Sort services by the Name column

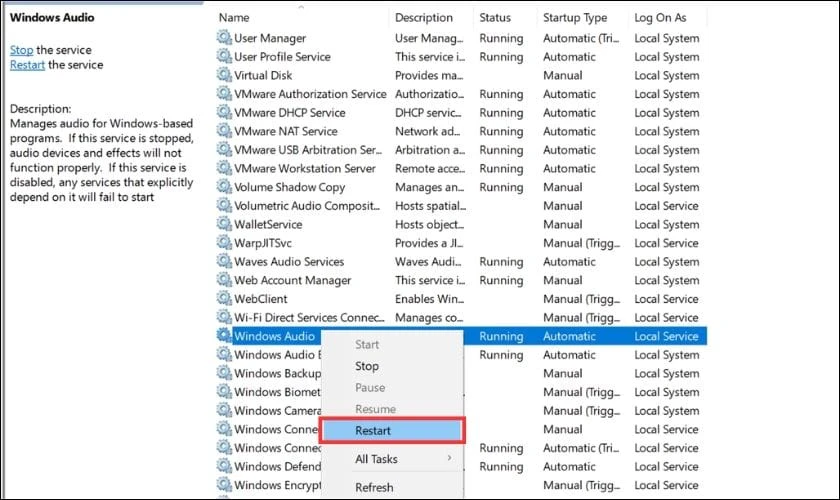(x=234, y=18)
